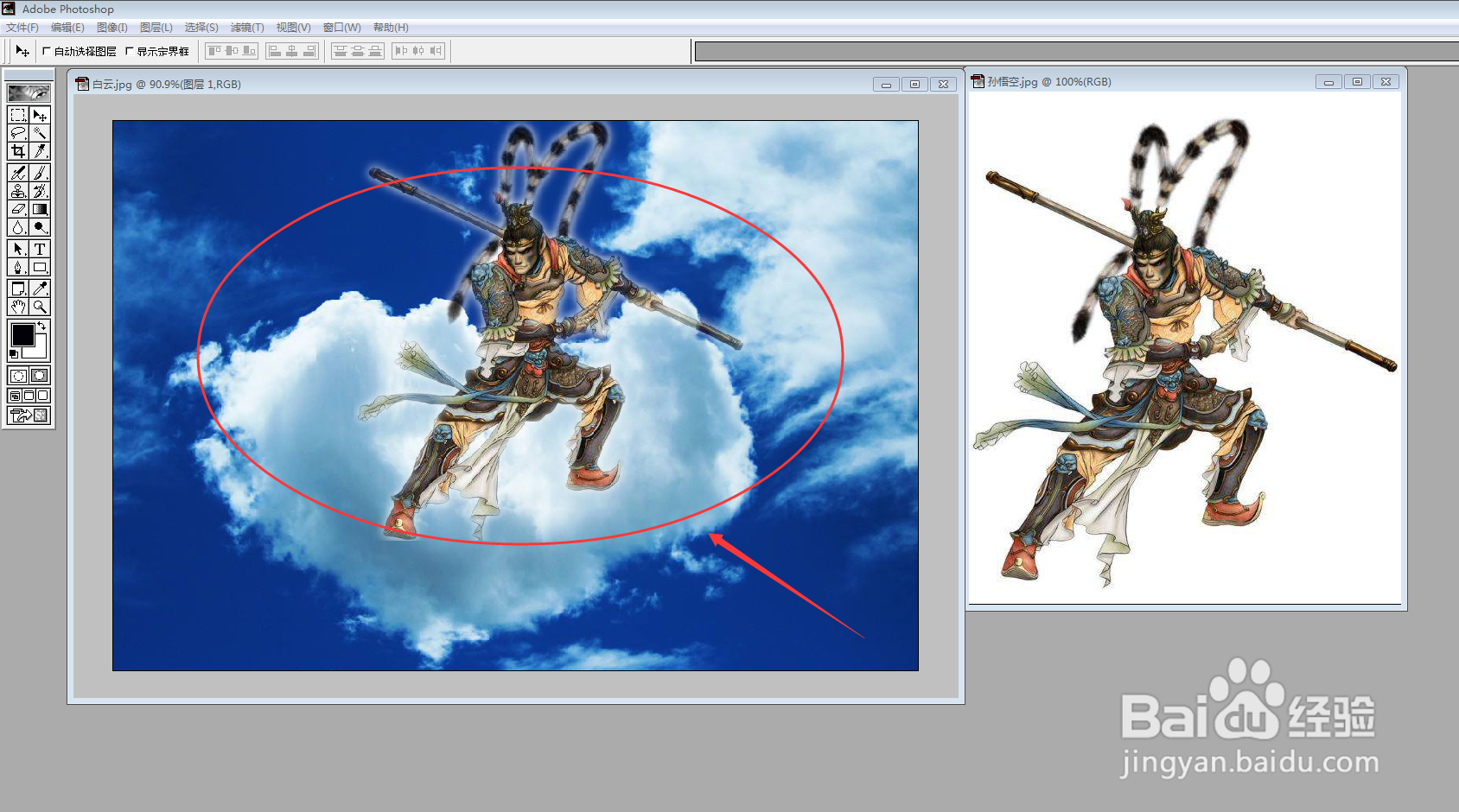Viewport: 1459px width, 812px height.
Task: Select the Path Component Selection tool
Action: click(x=17, y=249)
